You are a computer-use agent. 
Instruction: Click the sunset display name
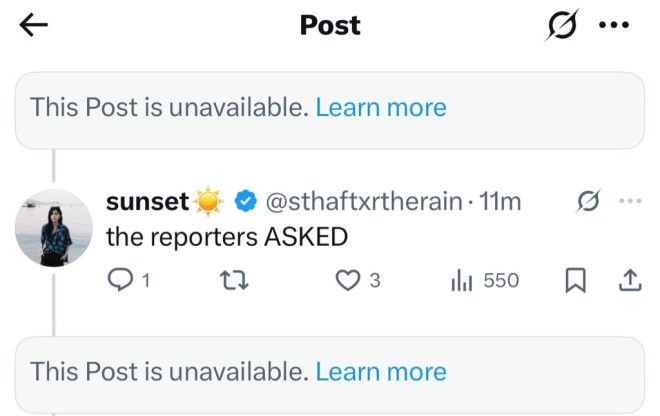147,201
